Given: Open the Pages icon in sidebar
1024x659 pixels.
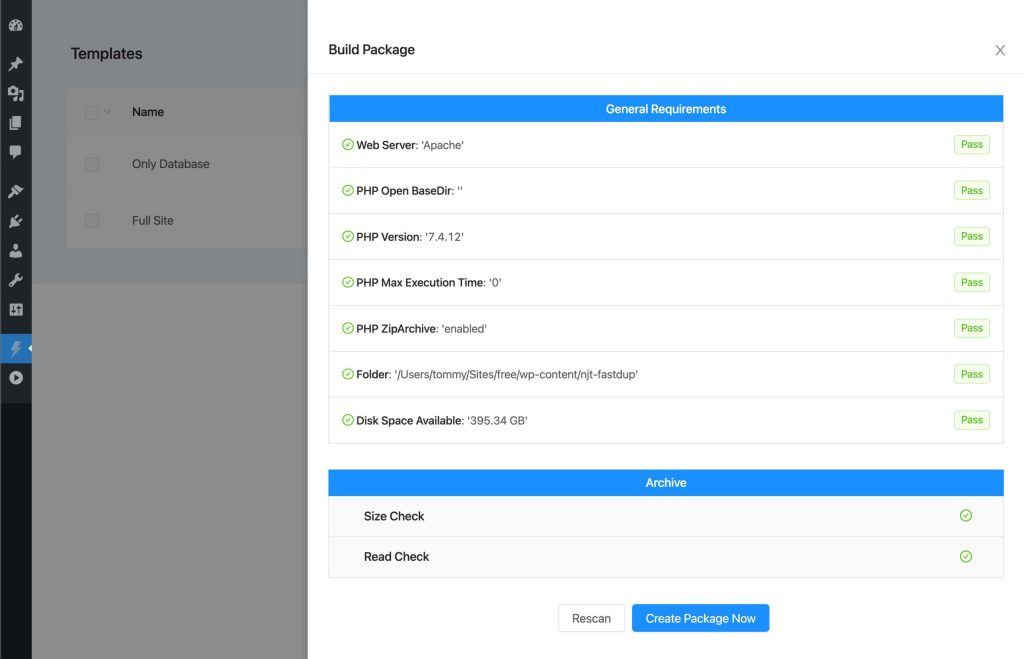Looking at the screenshot, I should pyautogui.click(x=15, y=123).
